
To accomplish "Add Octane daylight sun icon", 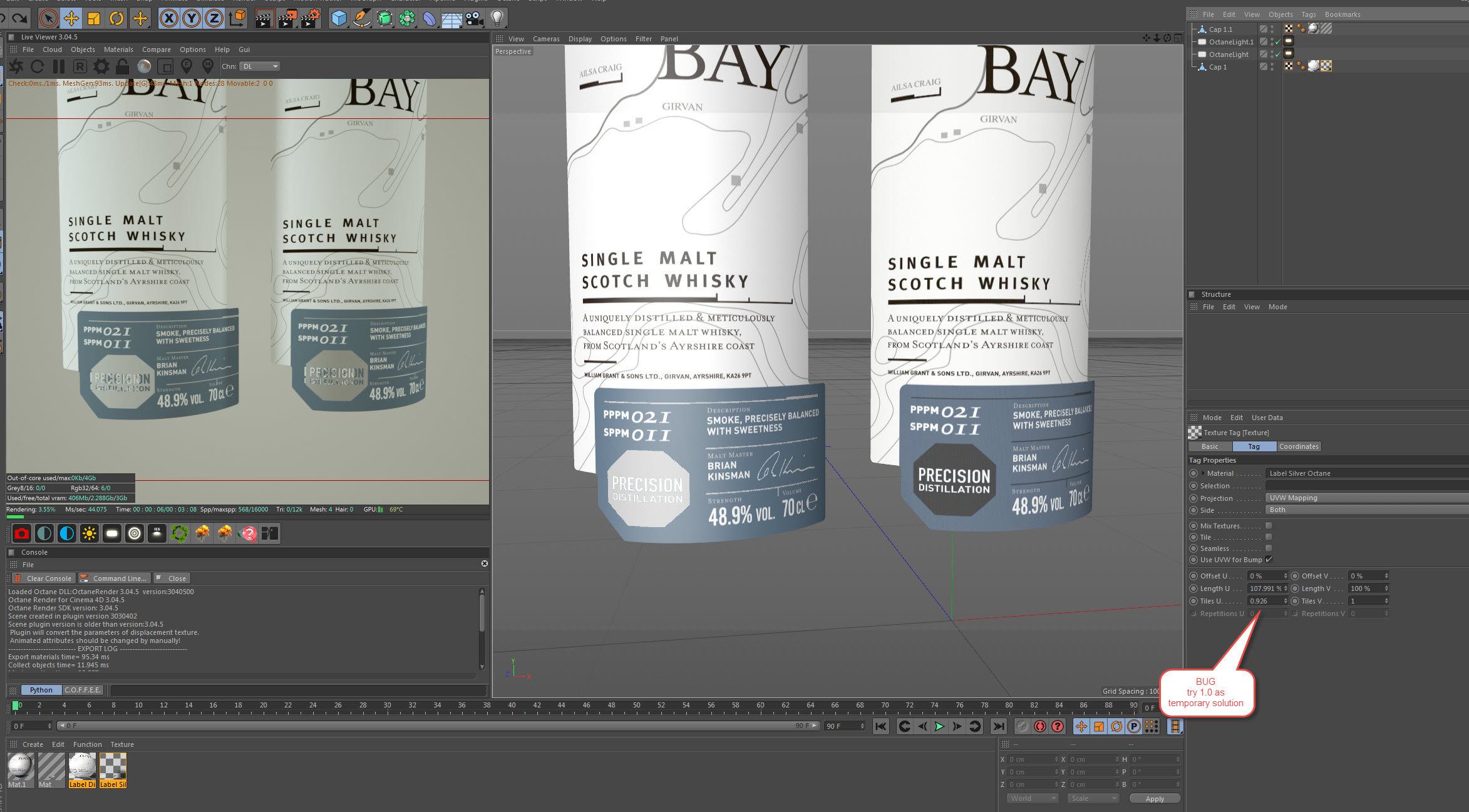I will coord(89,533).
